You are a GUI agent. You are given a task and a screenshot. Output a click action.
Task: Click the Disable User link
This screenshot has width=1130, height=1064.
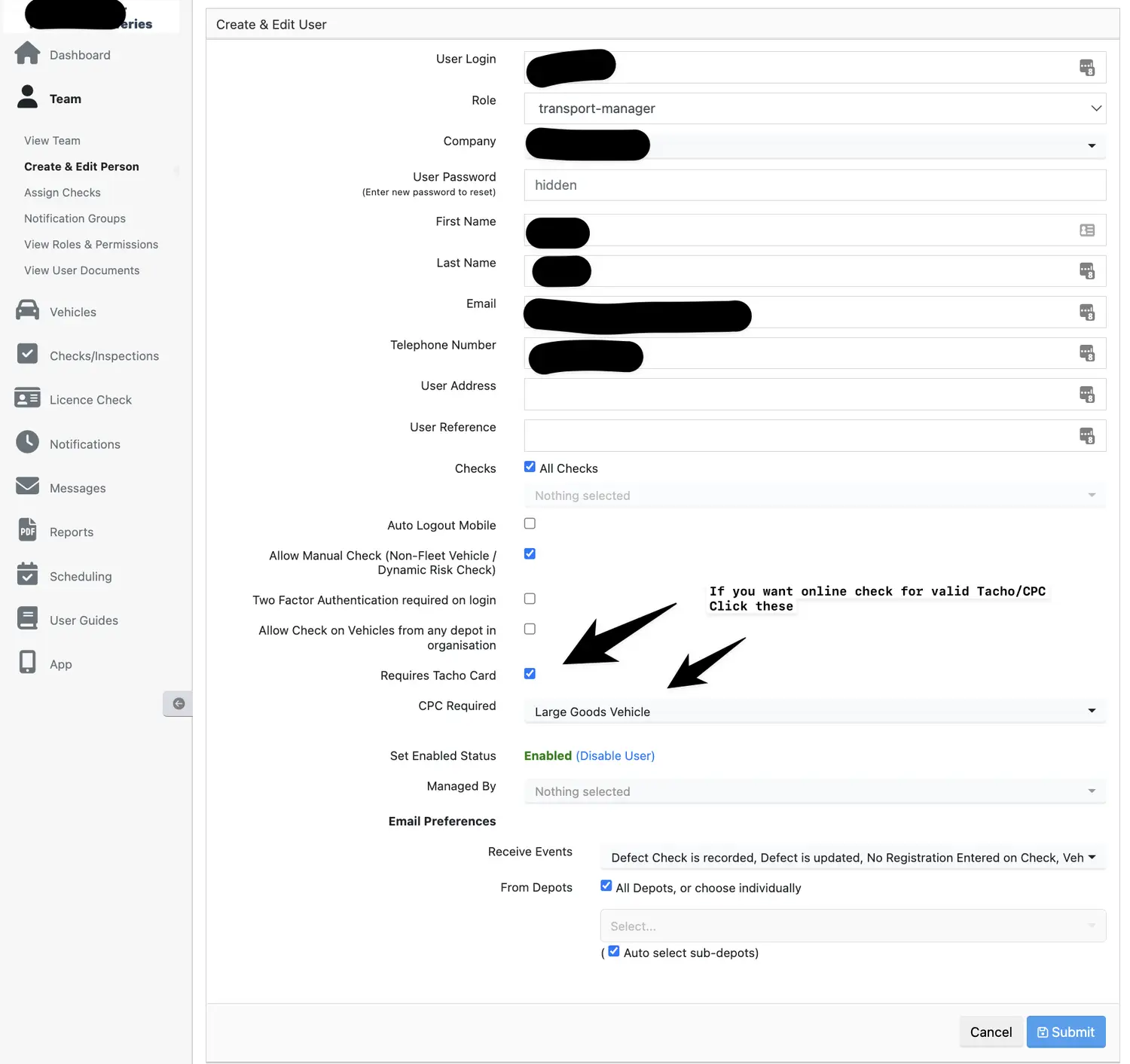615,755
